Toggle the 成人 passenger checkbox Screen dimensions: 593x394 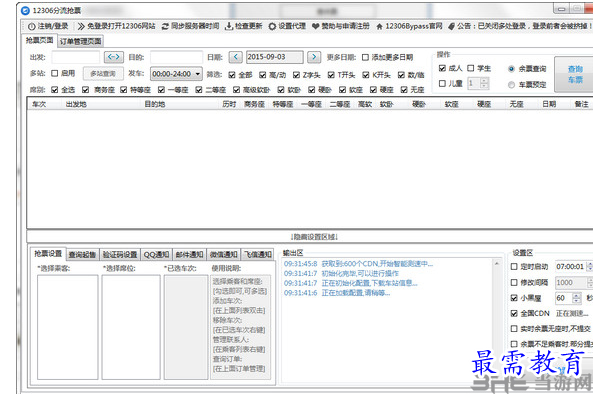coord(442,68)
